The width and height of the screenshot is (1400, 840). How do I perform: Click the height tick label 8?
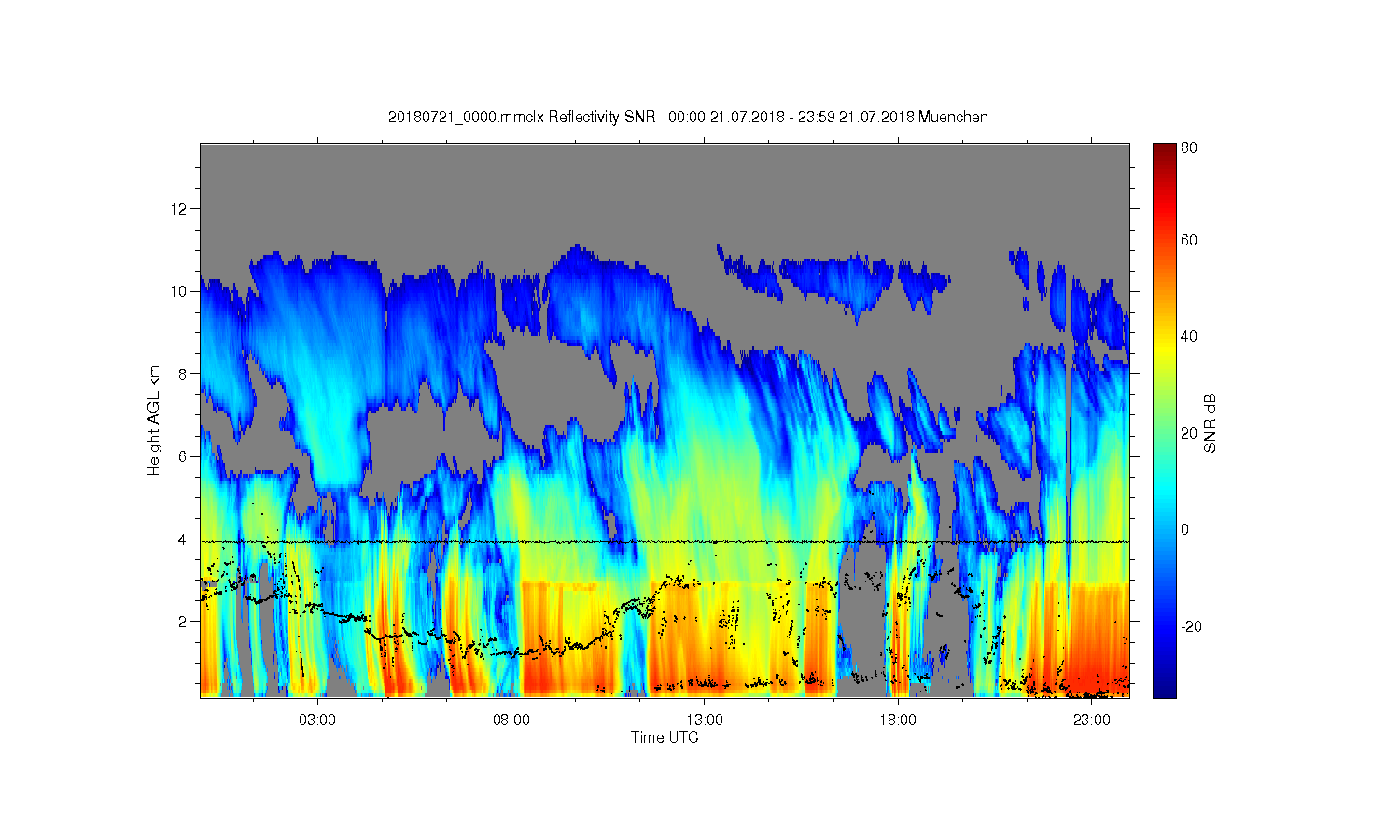coord(185,373)
